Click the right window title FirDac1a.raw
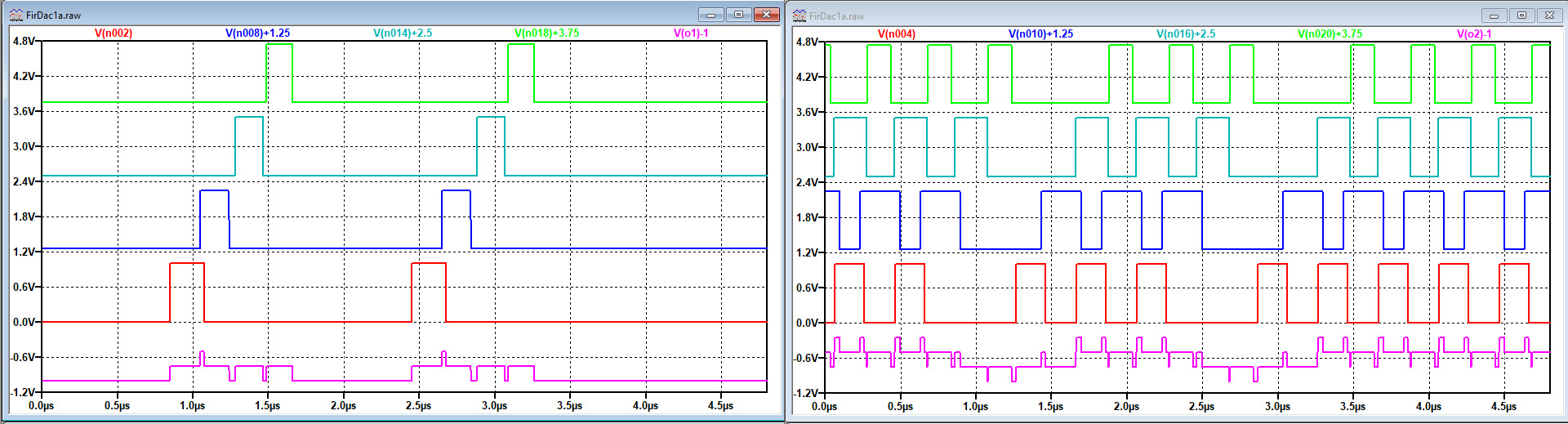This screenshot has width=1568, height=424. pyautogui.click(x=836, y=16)
